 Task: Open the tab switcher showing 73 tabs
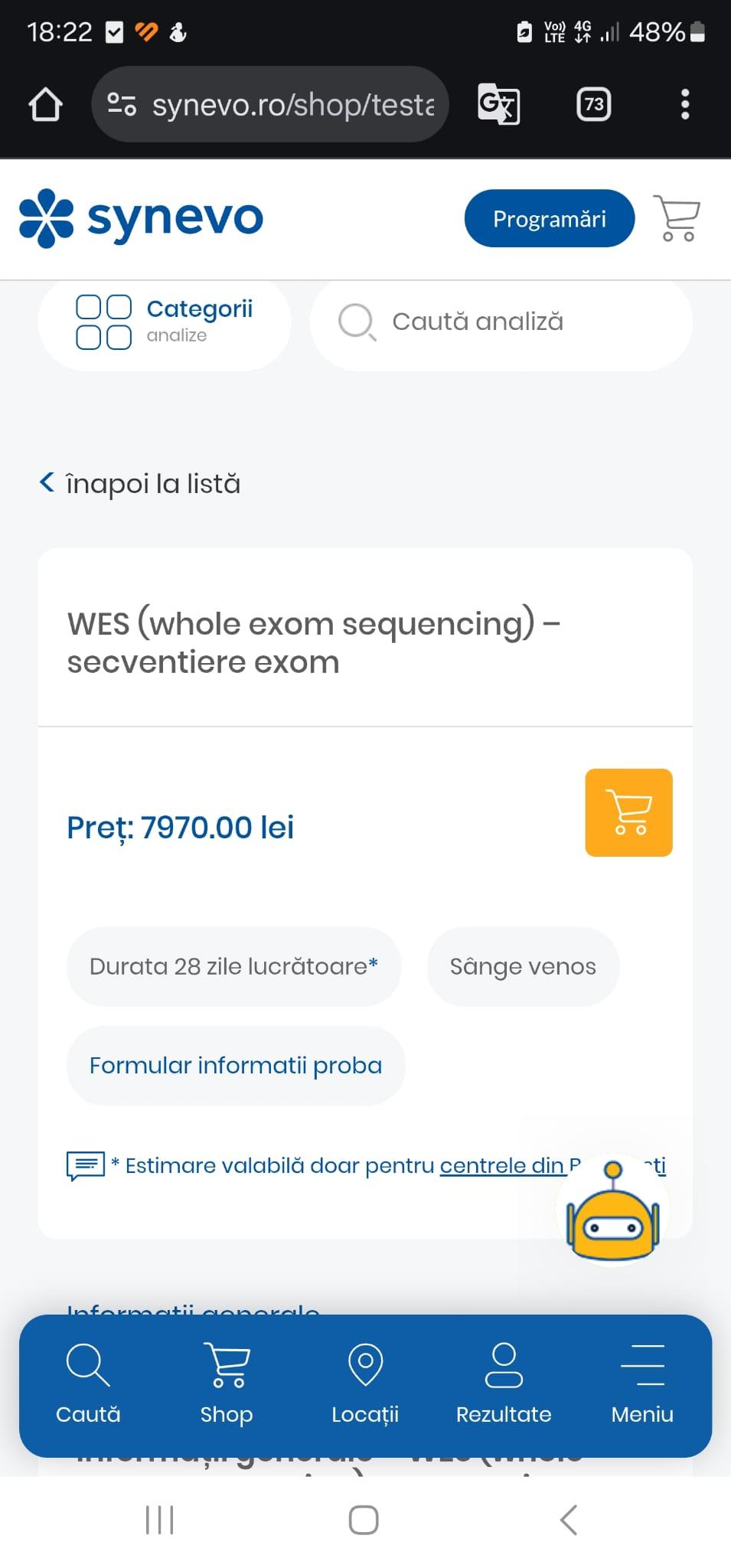click(594, 104)
